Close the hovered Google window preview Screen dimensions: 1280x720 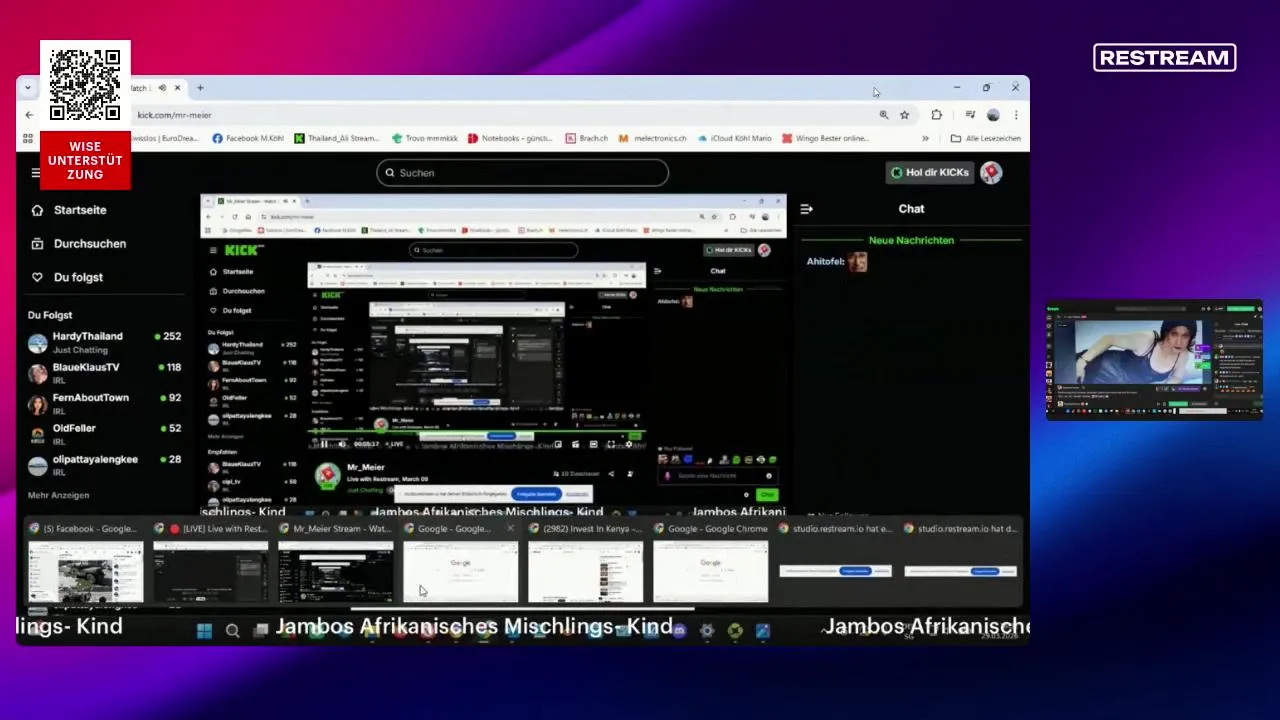(510, 528)
